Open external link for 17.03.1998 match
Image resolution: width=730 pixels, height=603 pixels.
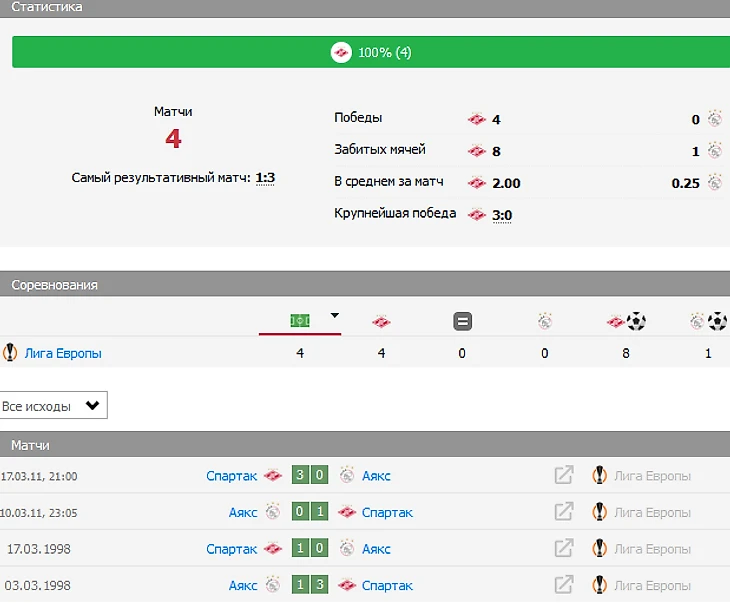click(x=563, y=548)
